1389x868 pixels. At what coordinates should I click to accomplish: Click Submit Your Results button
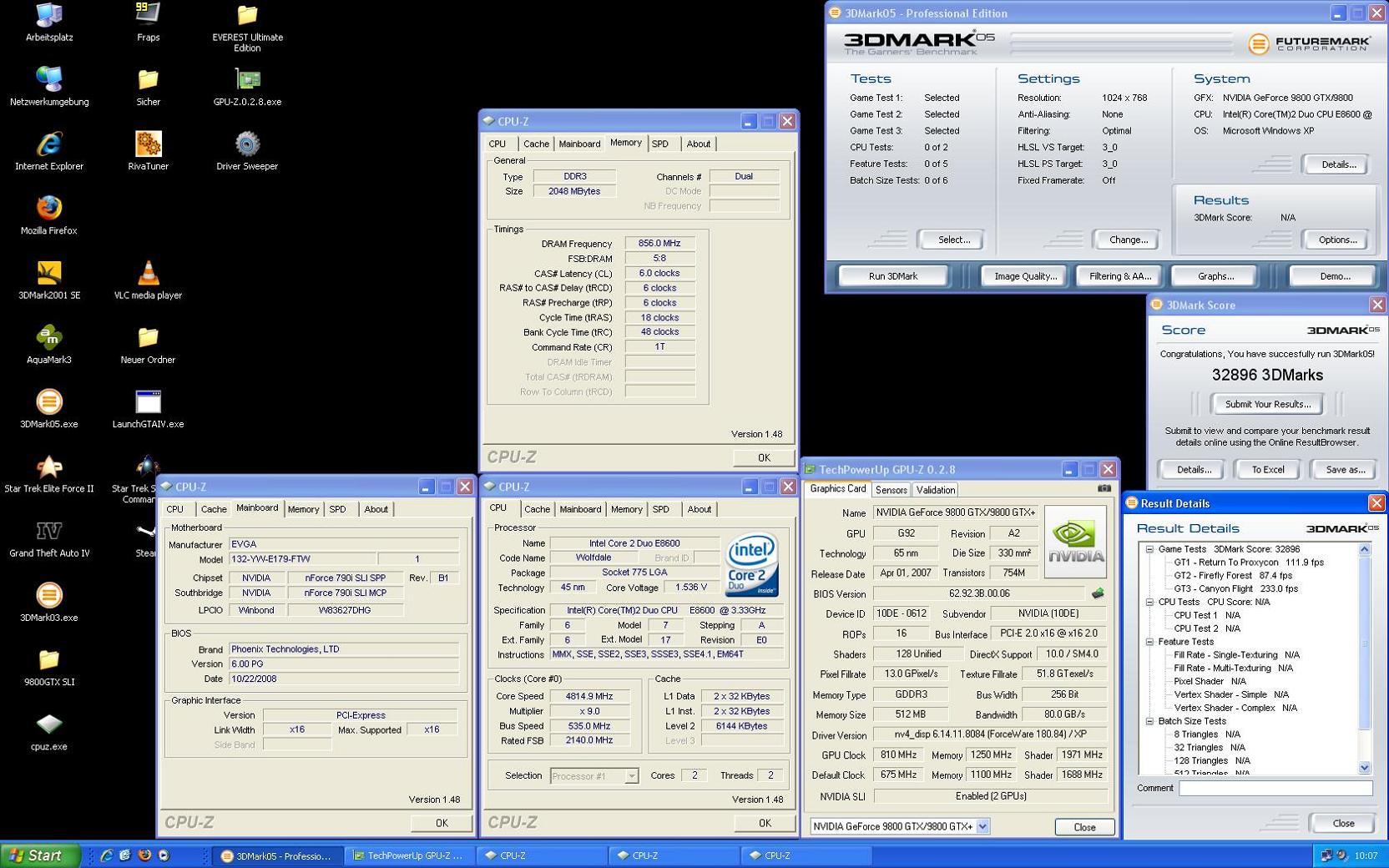tap(1267, 404)
